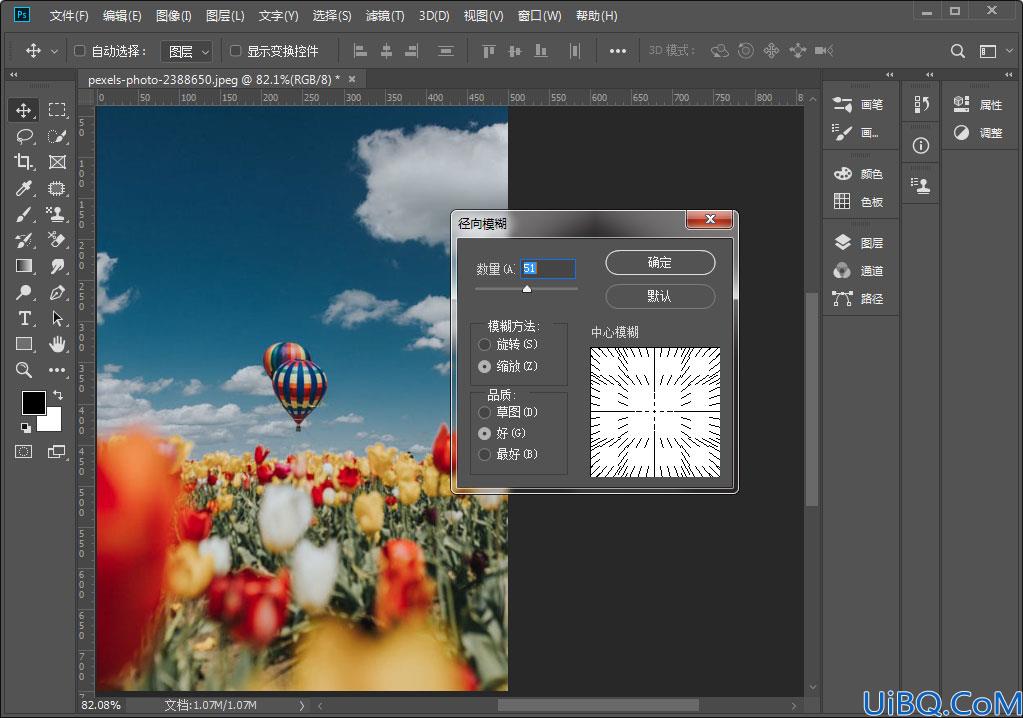Image resolution: width=1023 pixels, height=718 pixels.
Task: Open the 路径 panel
Action: 859,299
